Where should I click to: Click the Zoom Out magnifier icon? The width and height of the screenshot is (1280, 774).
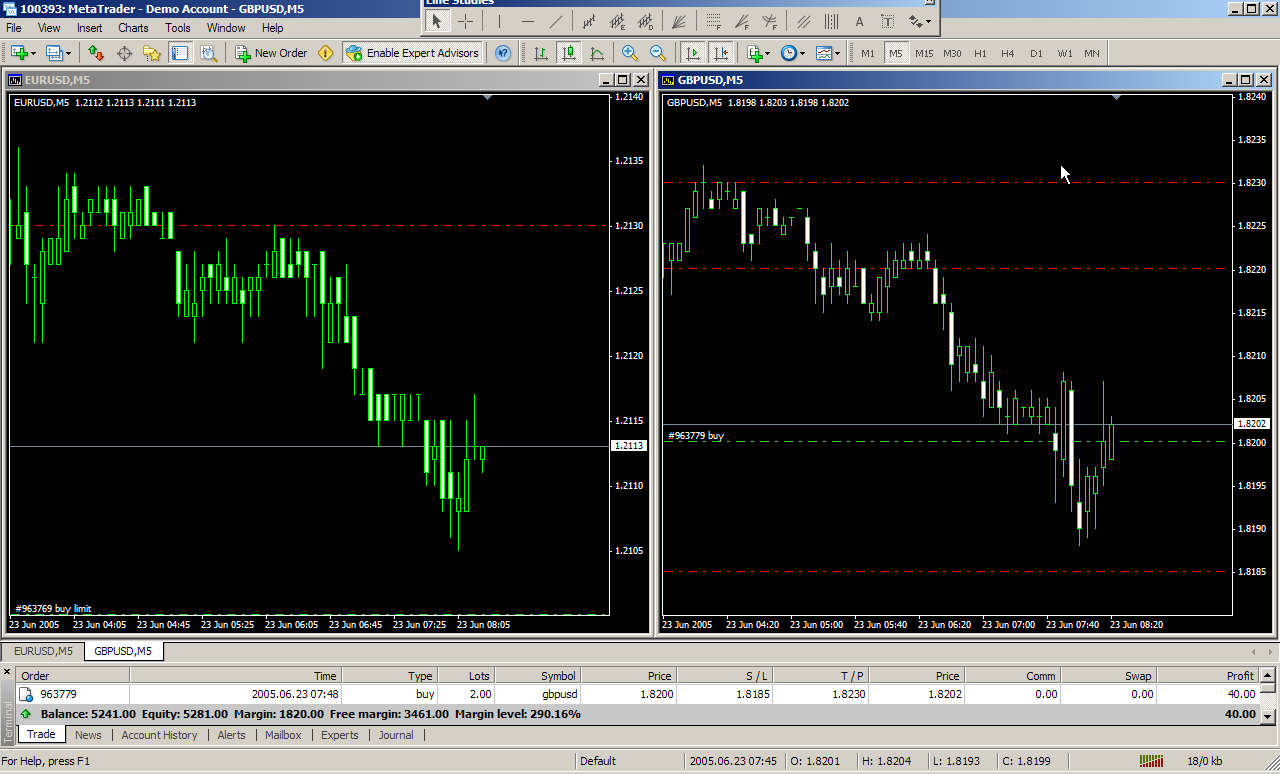(x=658, y=53)
